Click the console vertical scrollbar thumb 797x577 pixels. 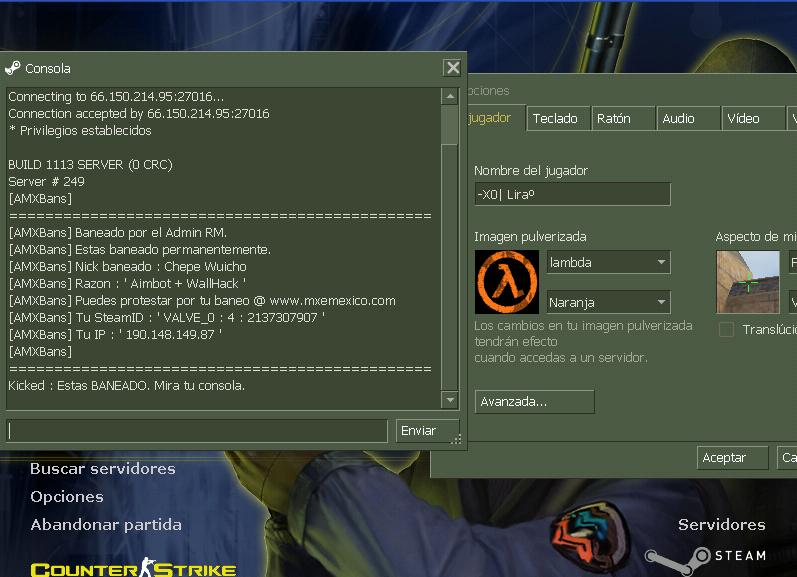coord(450,125)
